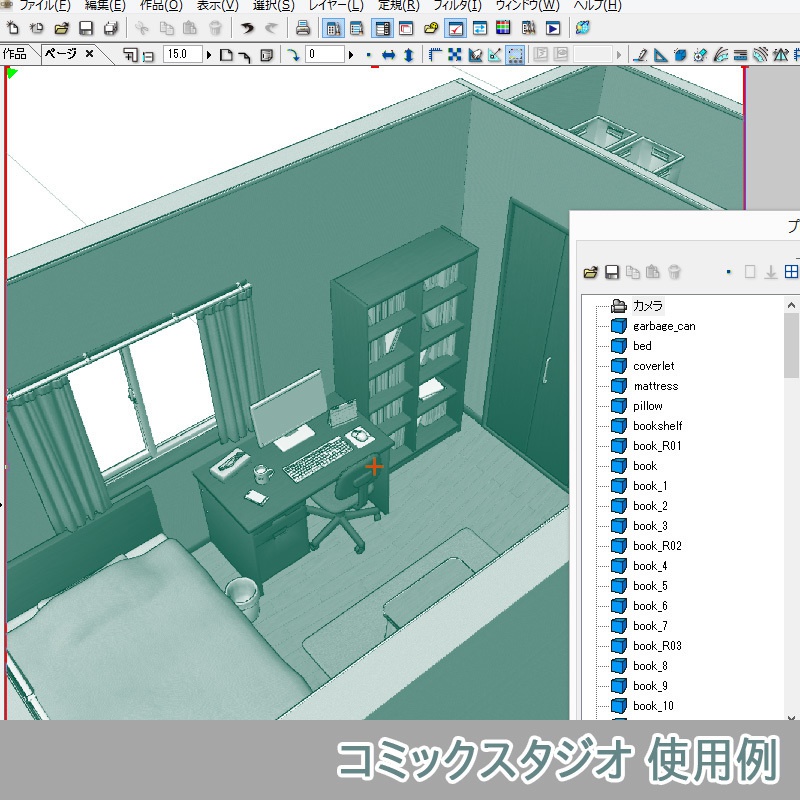Open the dropdown arrow next to the 0 value
Image resolution: width=800 pixels, height=800 pixels.
[352, 56]
